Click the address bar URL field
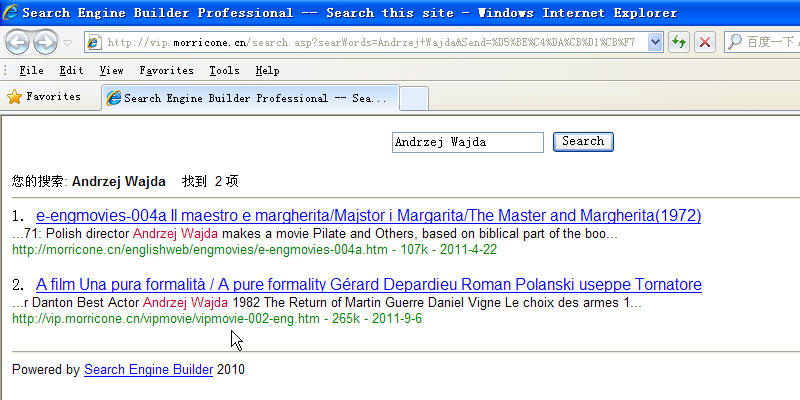The image size is (800, 400). [x=373, y=42]
